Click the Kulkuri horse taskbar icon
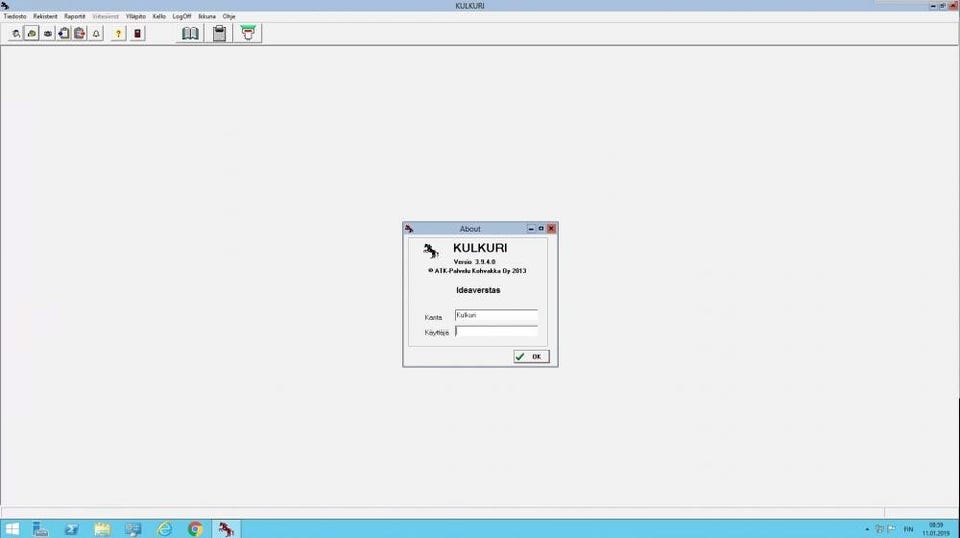Viewport: 960px width, 538px height. pos(226,529)
